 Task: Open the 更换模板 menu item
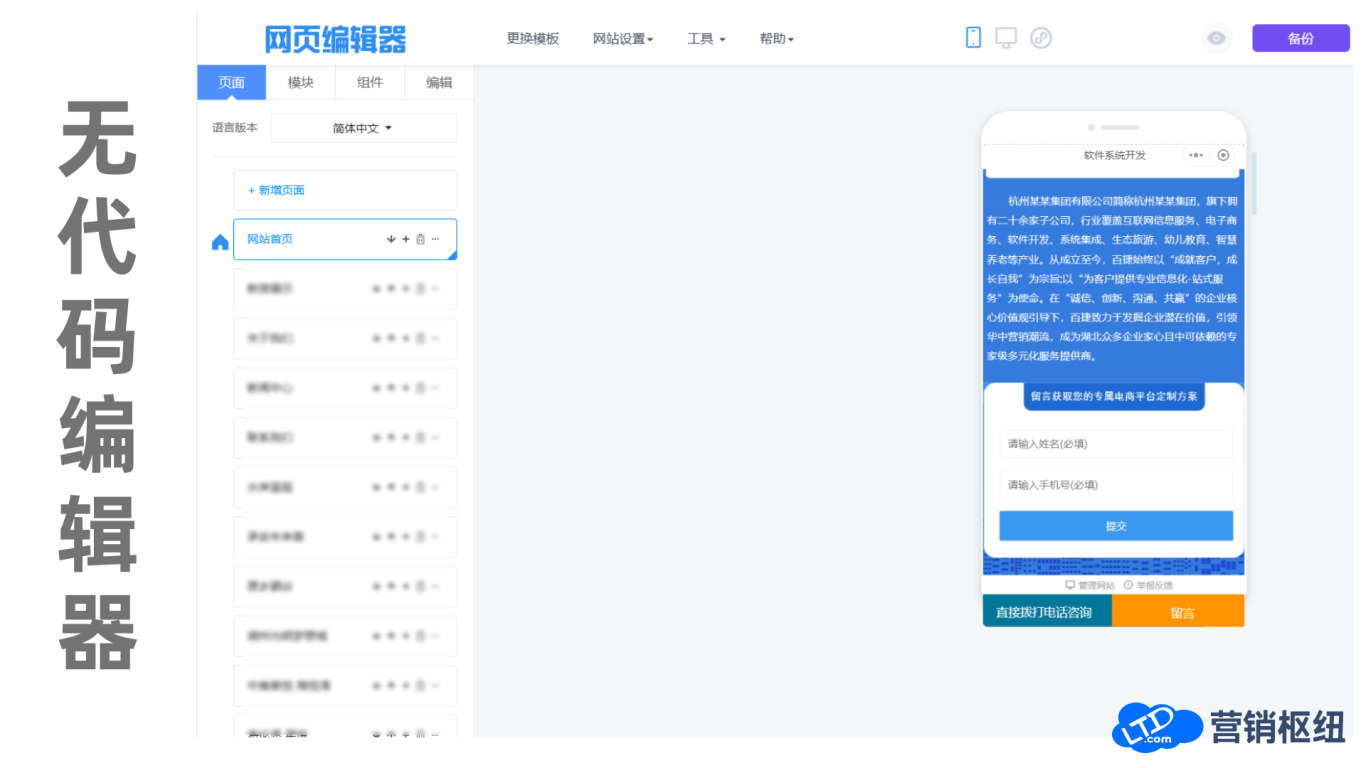coord(533,39)
